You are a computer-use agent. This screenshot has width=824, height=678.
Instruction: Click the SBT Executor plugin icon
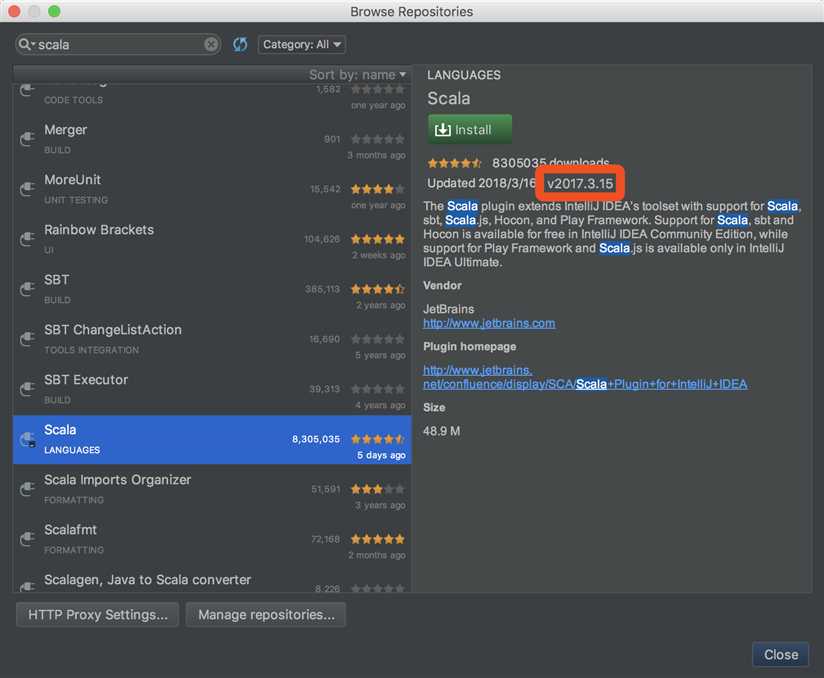pos(27,389)
